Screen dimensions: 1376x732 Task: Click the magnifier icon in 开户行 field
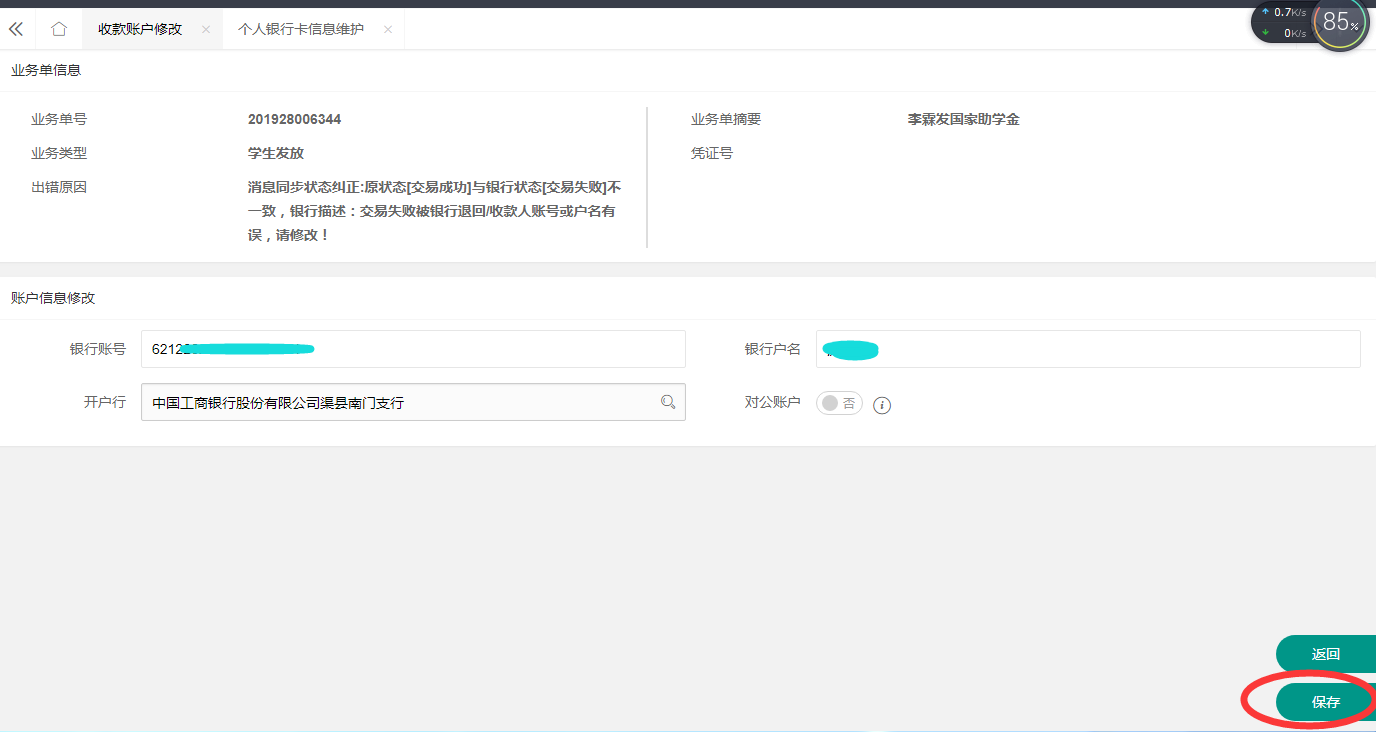click(x=668, y=402)
